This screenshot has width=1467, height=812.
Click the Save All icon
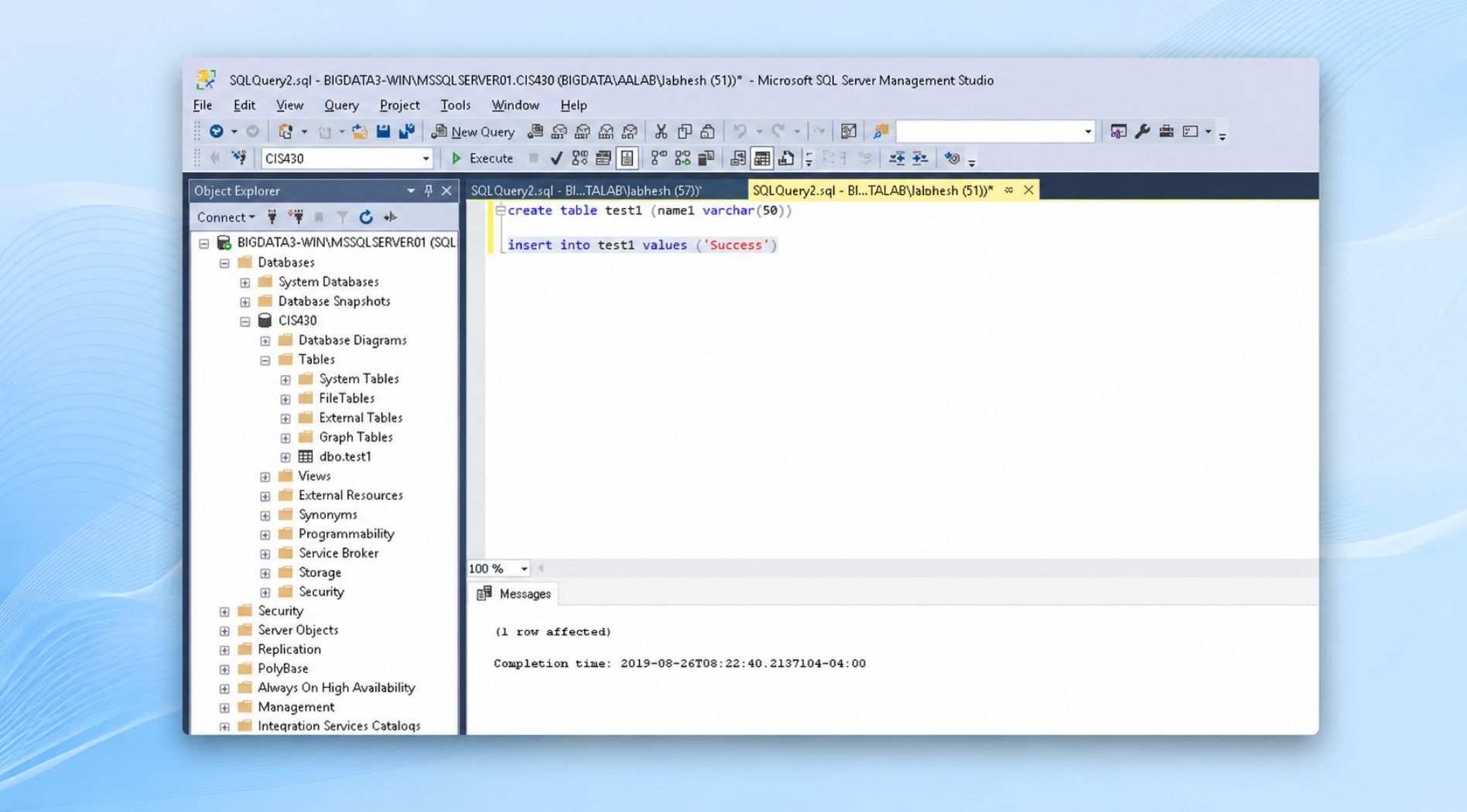[x=406, y=131]
